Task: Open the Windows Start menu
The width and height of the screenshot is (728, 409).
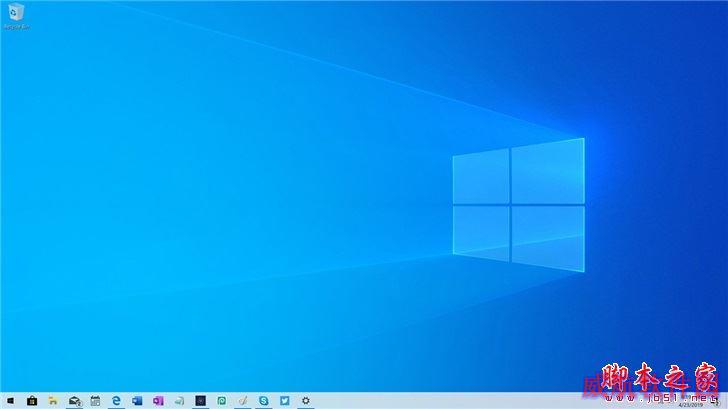Action: coord(10,401)
